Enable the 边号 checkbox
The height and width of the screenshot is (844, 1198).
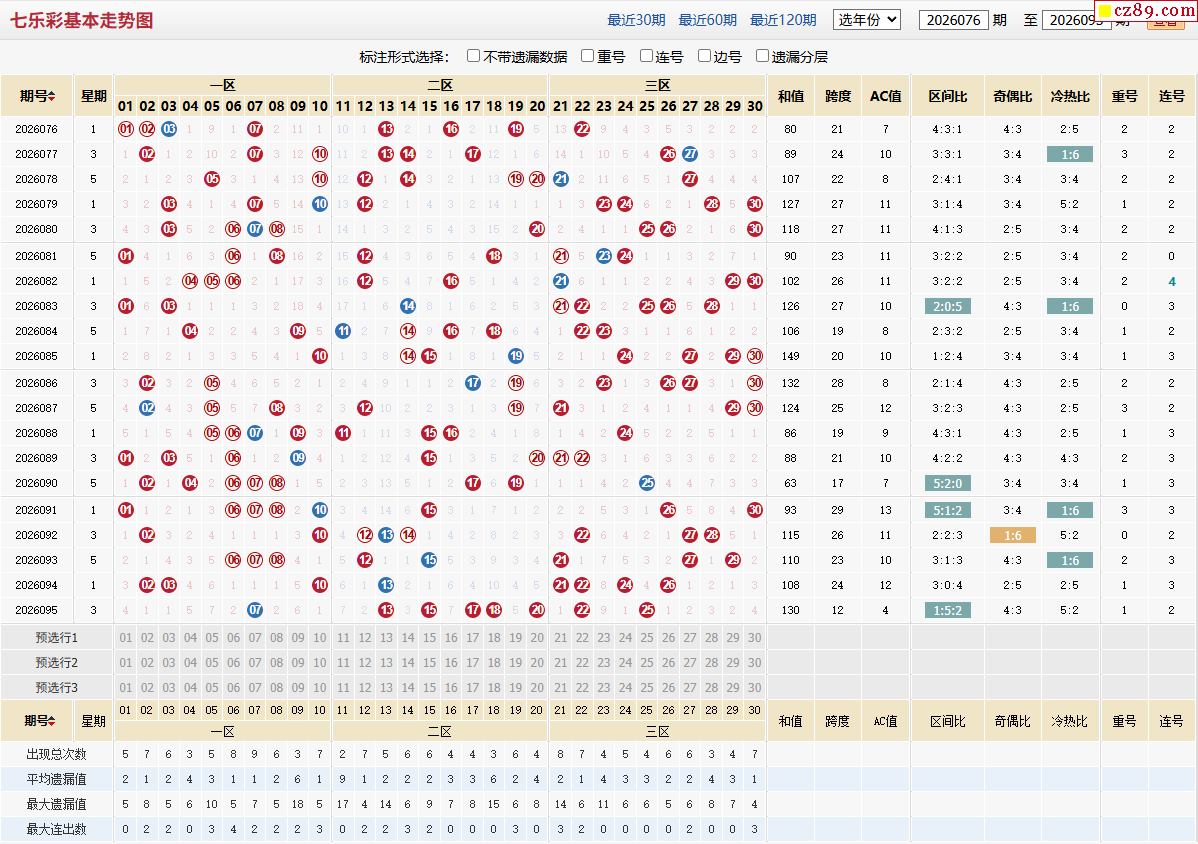click(704, 56)
